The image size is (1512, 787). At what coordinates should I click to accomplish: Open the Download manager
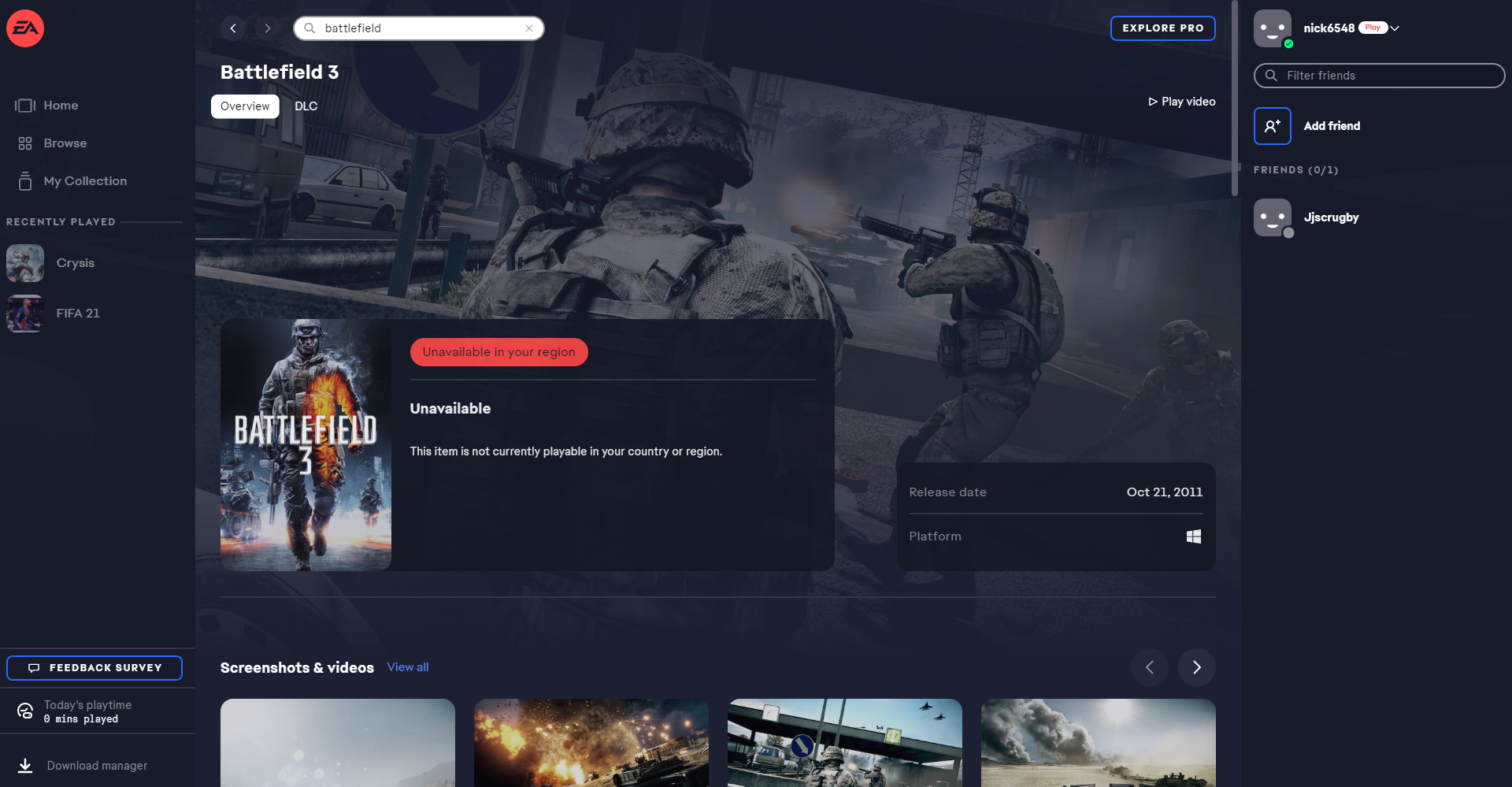click(96, 766)
